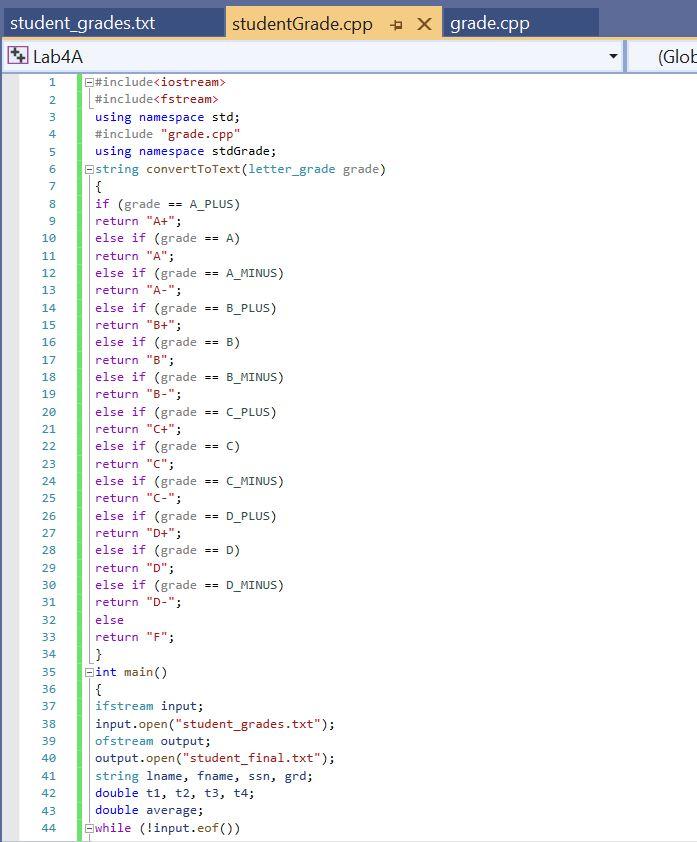Open the Lab4A project scope dropdown
Viewport: 697px width, 842px height.
tap(613, 56)
